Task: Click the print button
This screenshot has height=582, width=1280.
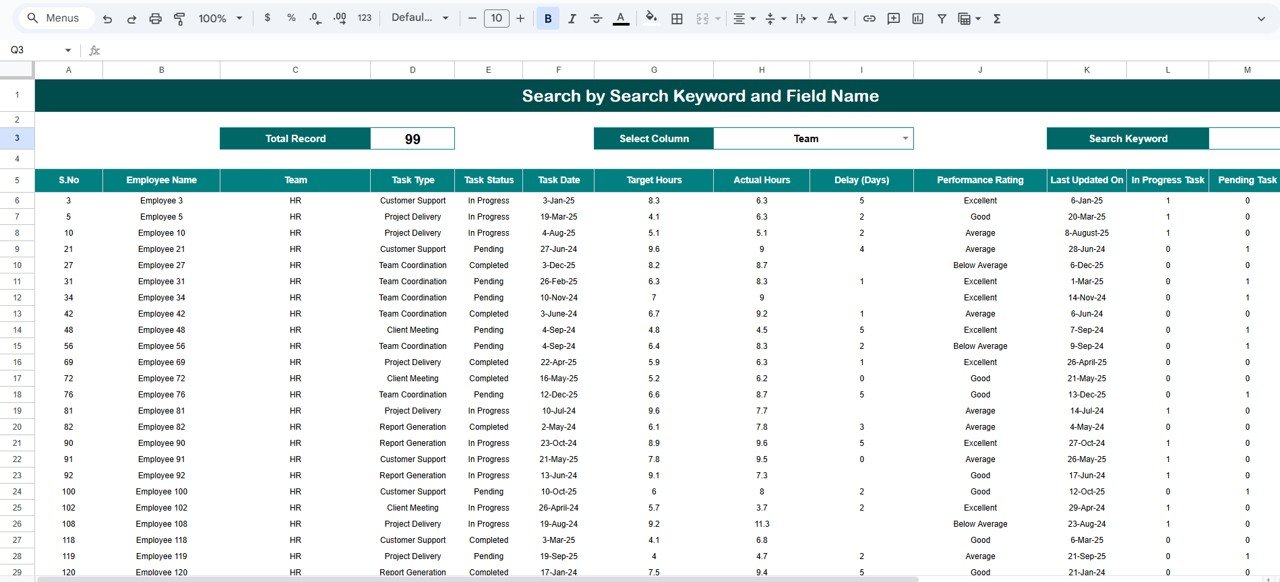Action: tap(155, 18)
